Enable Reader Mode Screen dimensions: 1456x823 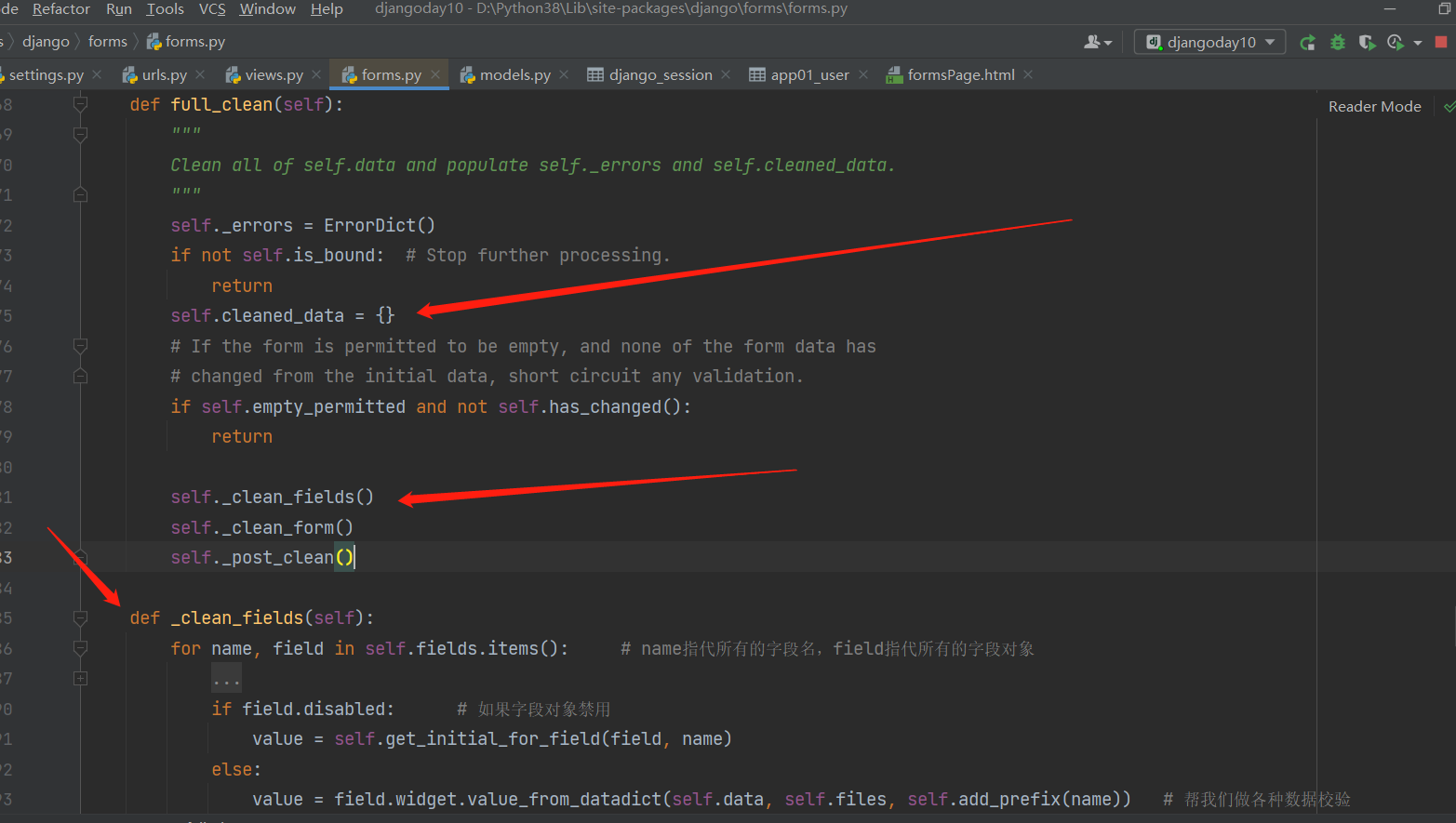tap(1374, 107)
